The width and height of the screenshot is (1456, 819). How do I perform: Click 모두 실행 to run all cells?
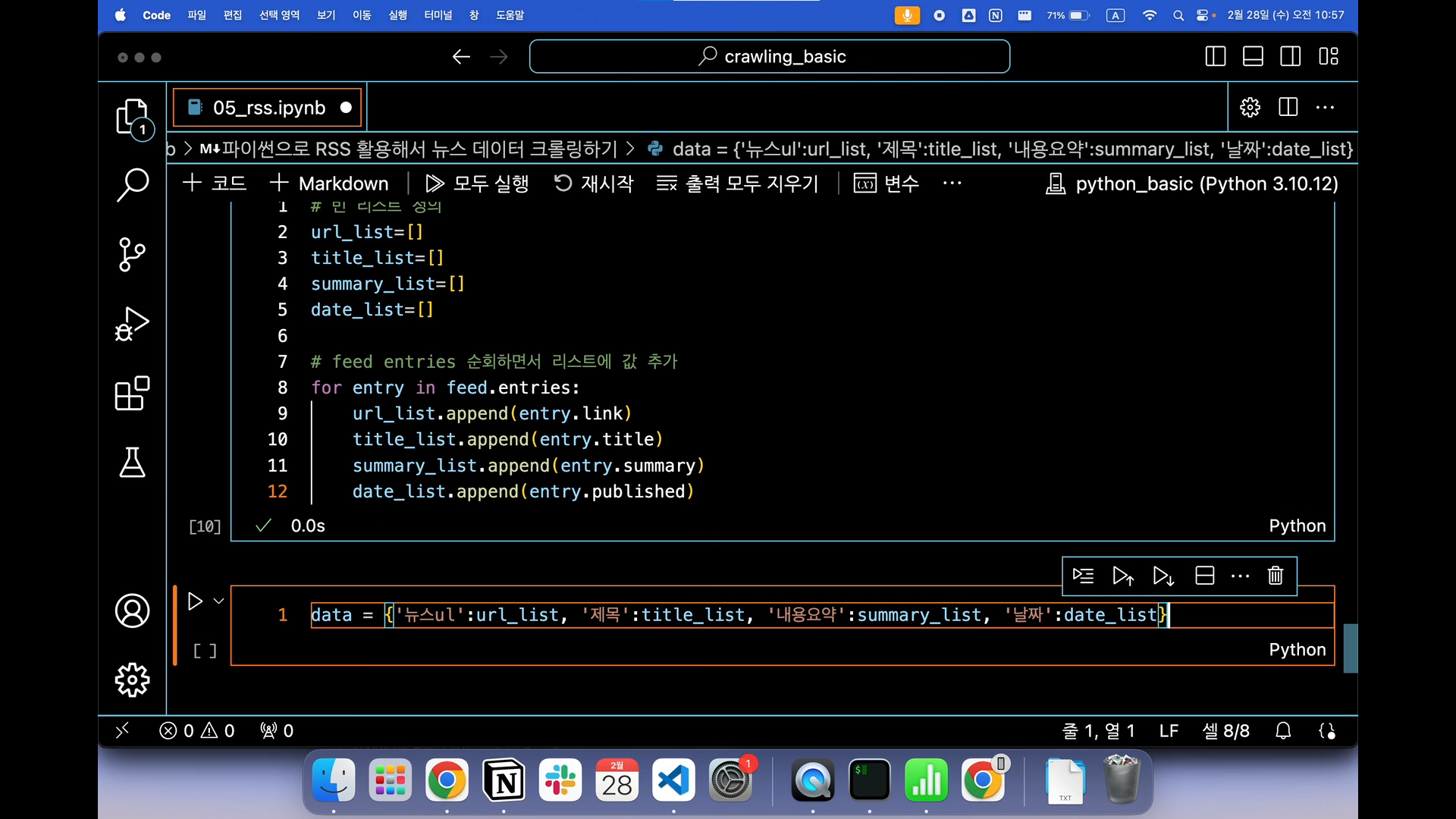click(477, 184)
